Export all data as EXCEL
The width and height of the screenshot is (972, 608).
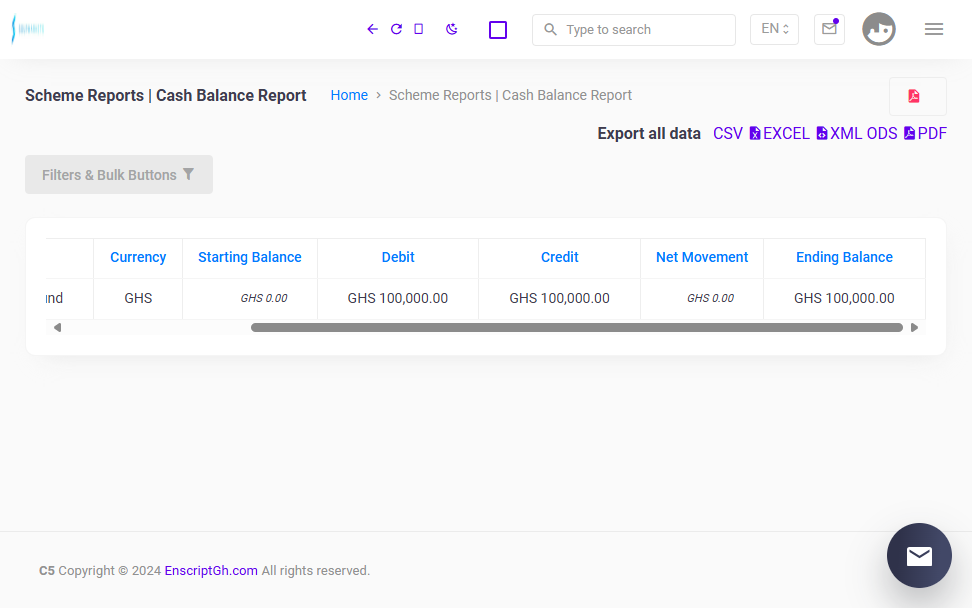coord(779,134)
